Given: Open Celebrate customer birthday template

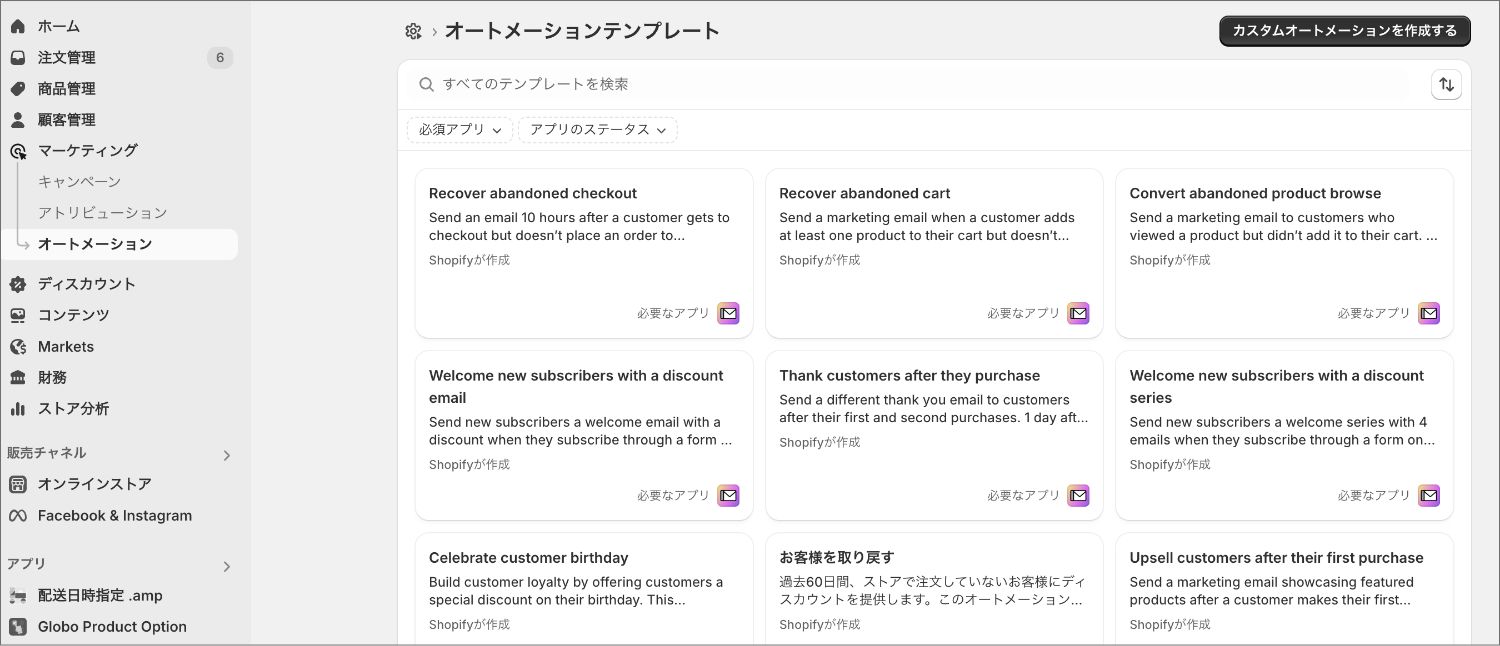Looking at the screenshot, I should coord(584,589).
